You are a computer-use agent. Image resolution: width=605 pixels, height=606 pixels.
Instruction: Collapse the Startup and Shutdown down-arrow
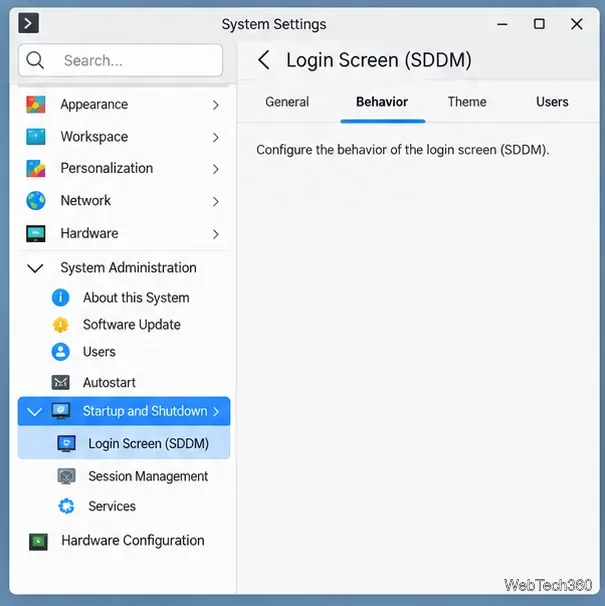34,412
